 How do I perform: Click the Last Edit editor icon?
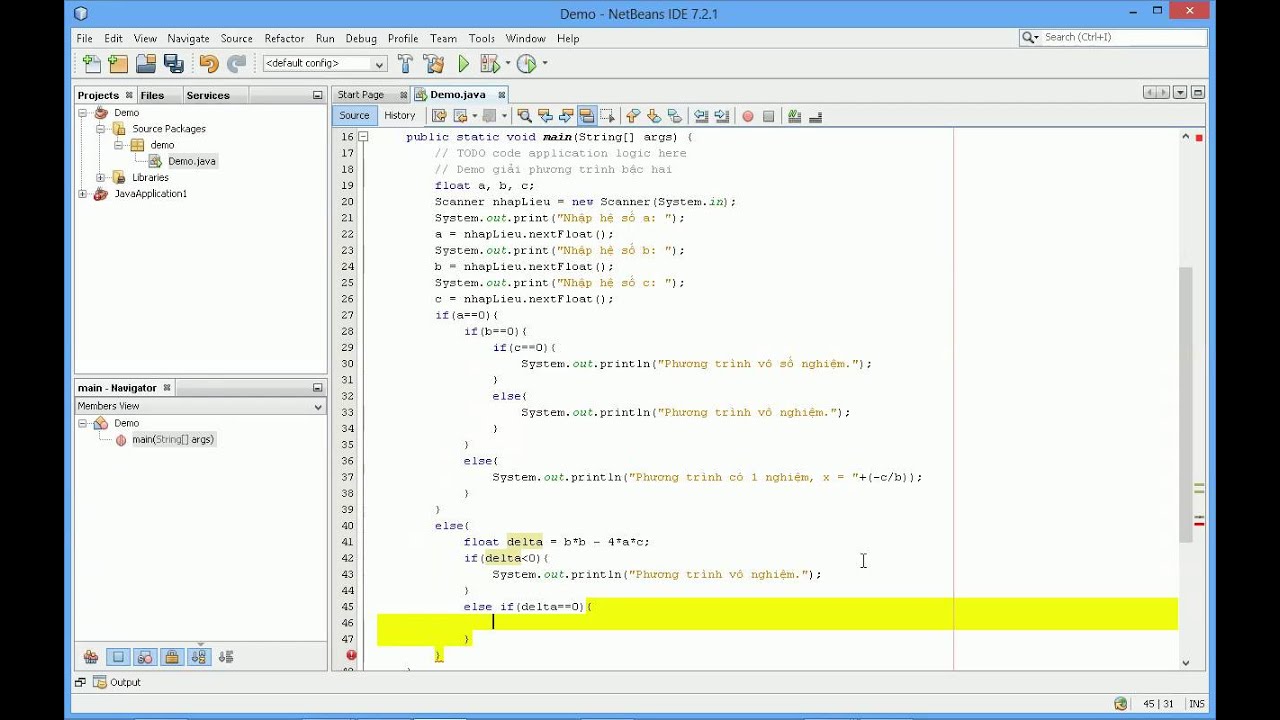439,116
